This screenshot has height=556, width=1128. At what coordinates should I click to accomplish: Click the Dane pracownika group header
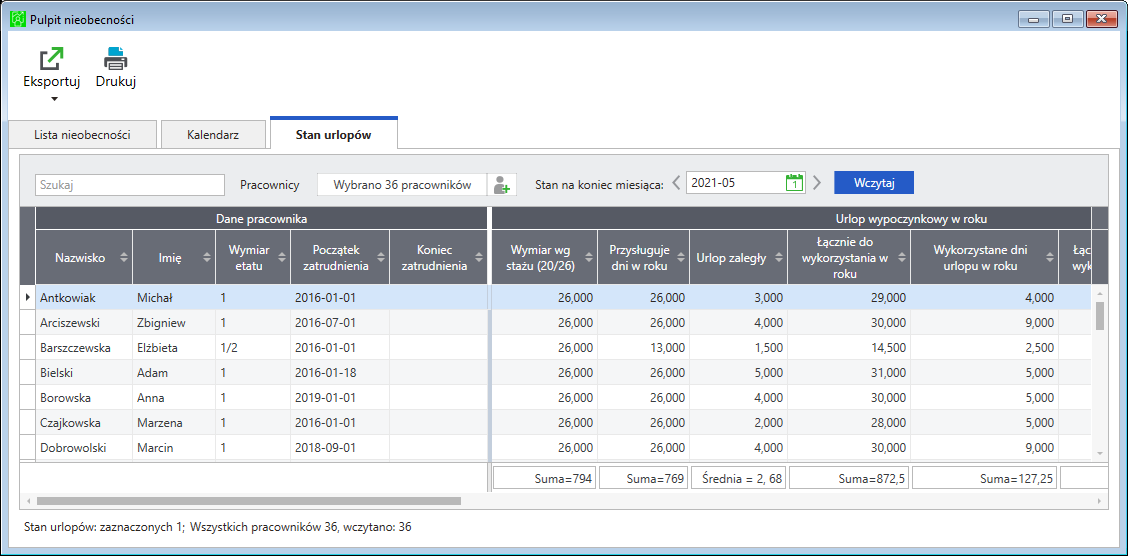[x=262, y=218]
